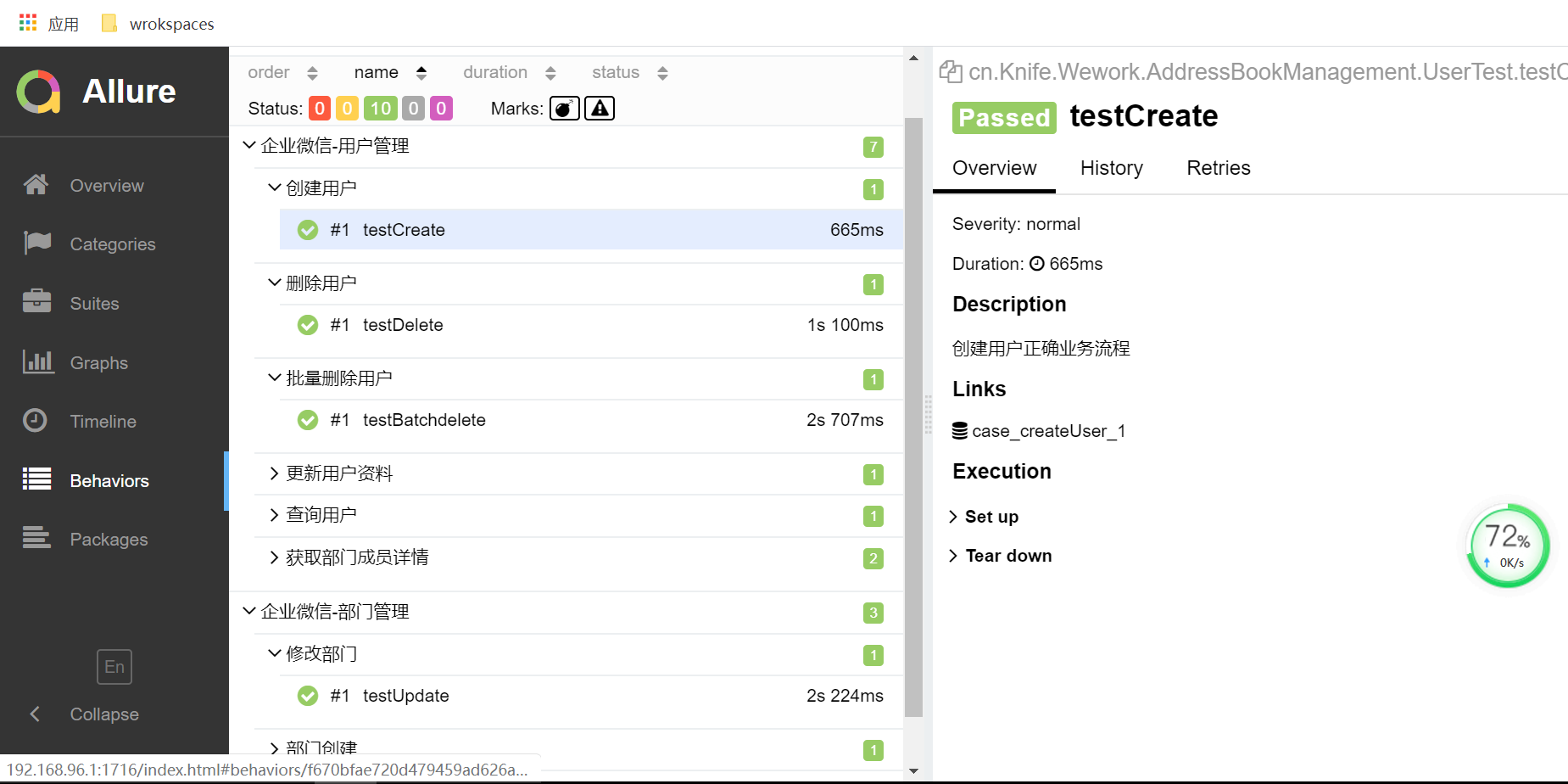Image resolution: width=1568 pixels, height=784 pixels.
Task: Click the copy full test name icon
Action: point(951,72)
